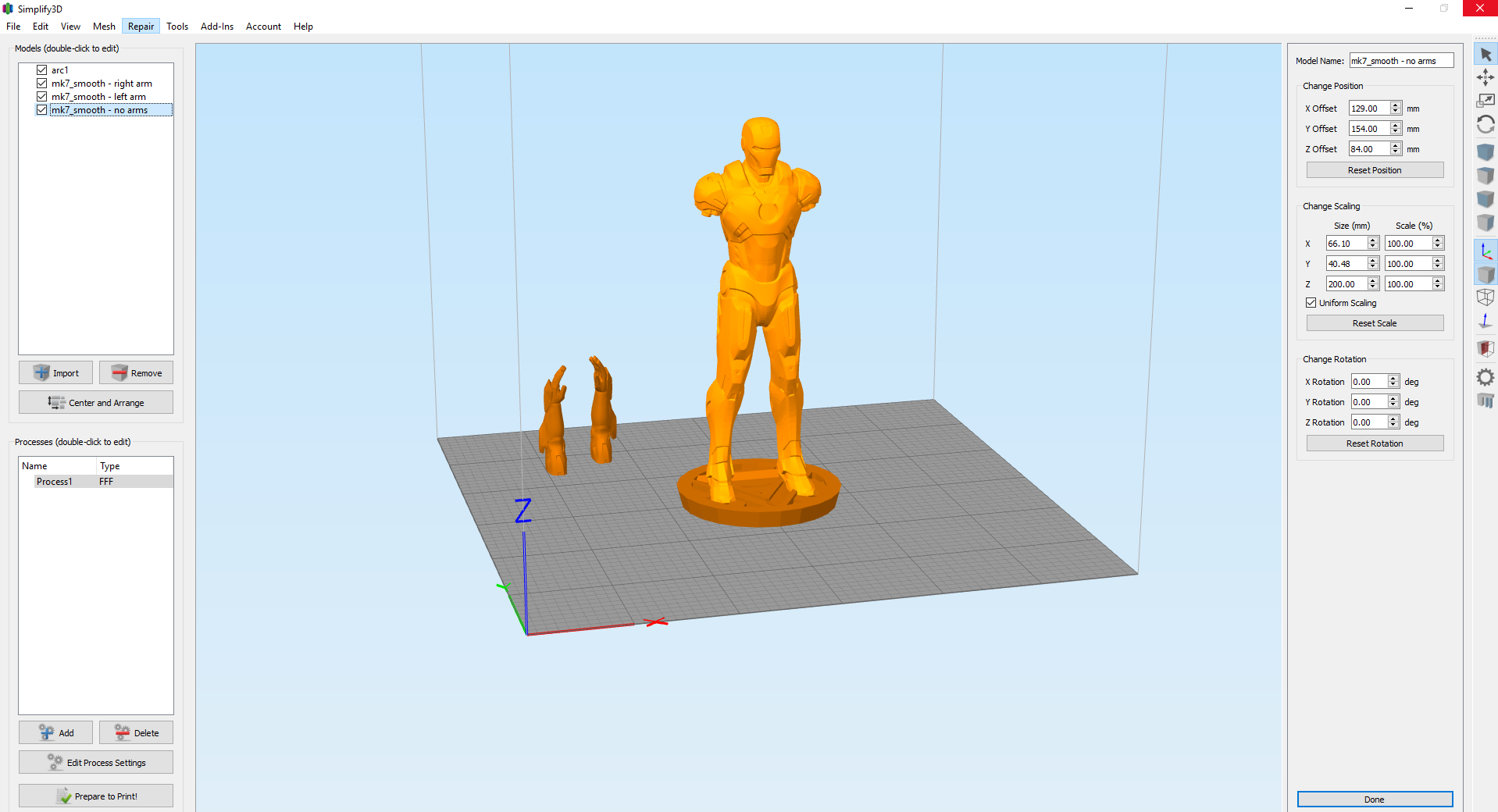The image size is (1498, 812).
Task: Select the arrow pointer selection tool
Action: (1486, 55)
